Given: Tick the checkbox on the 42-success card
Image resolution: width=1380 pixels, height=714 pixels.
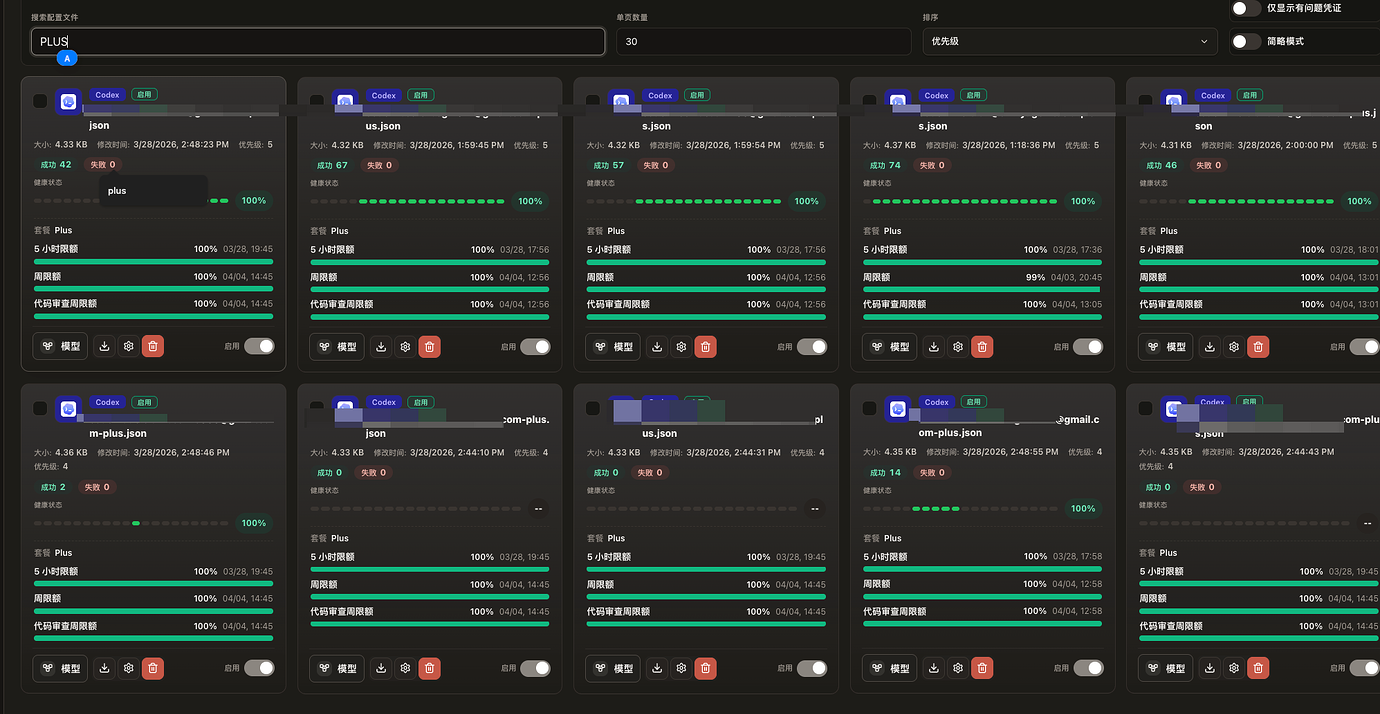Looking at the screenshot, I should [40, 101].
